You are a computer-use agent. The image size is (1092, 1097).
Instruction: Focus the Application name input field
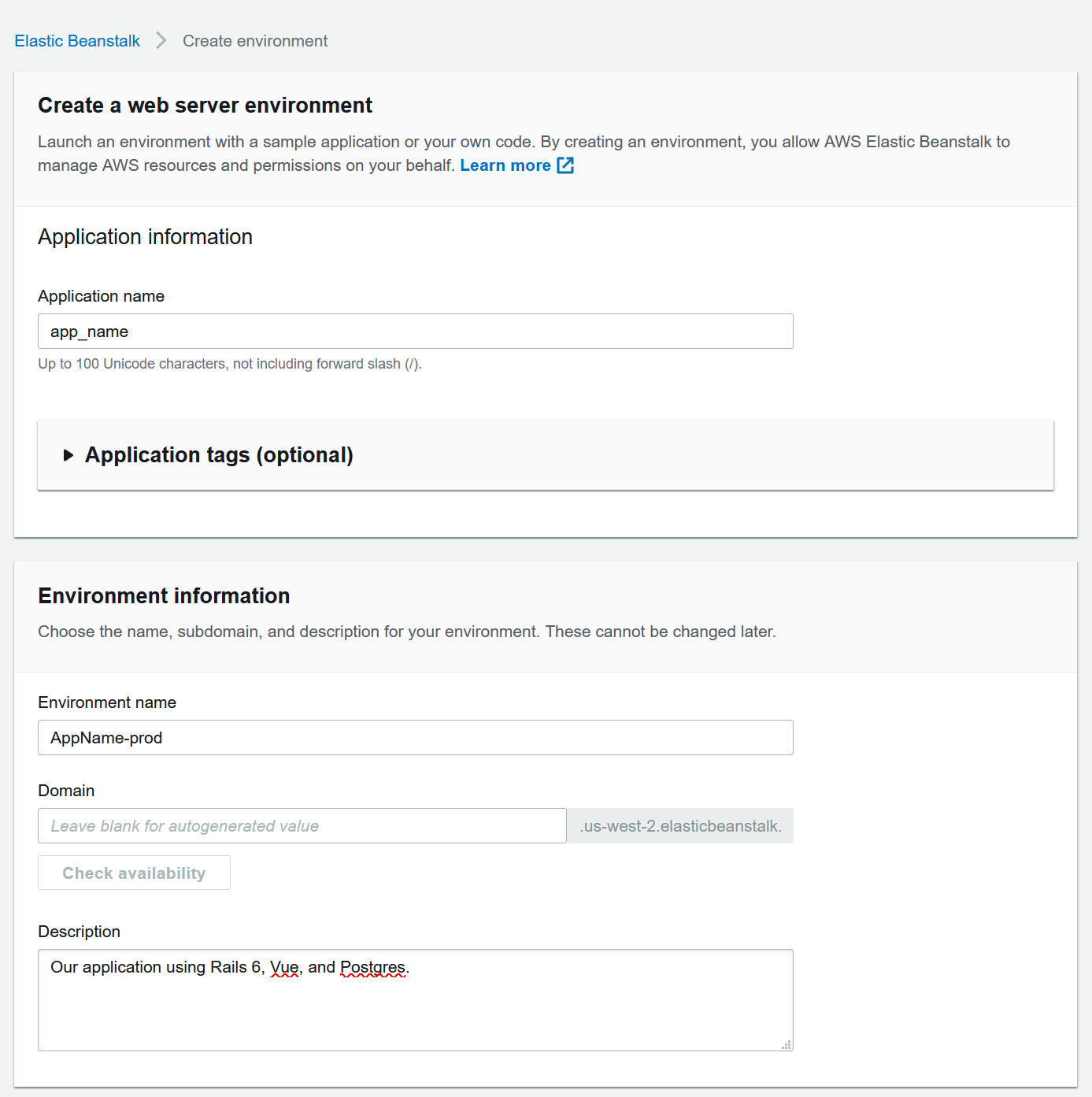(x=416, y=332)
